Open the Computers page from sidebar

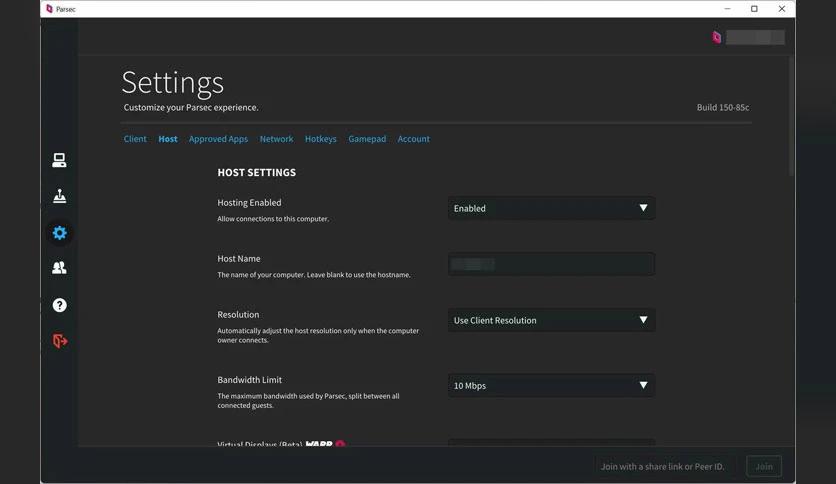pos(59,160)
